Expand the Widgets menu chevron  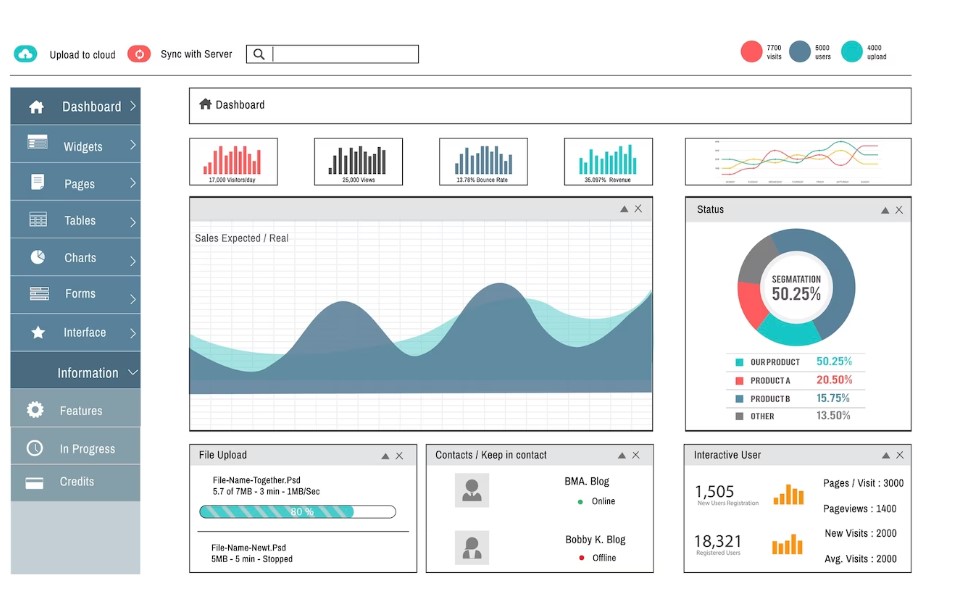pos(133,146)
